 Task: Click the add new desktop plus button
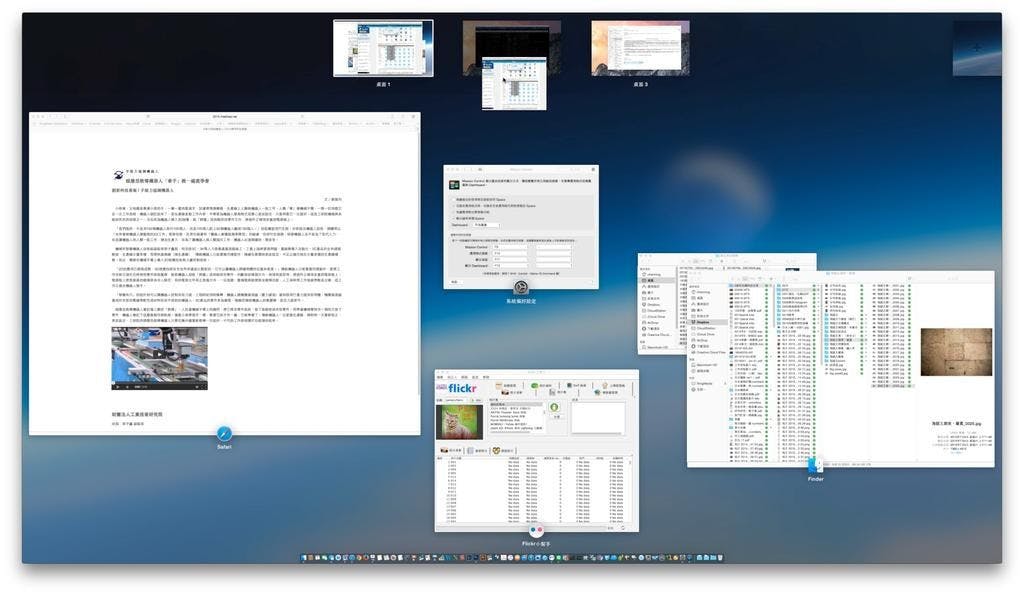tap(976, 48)
